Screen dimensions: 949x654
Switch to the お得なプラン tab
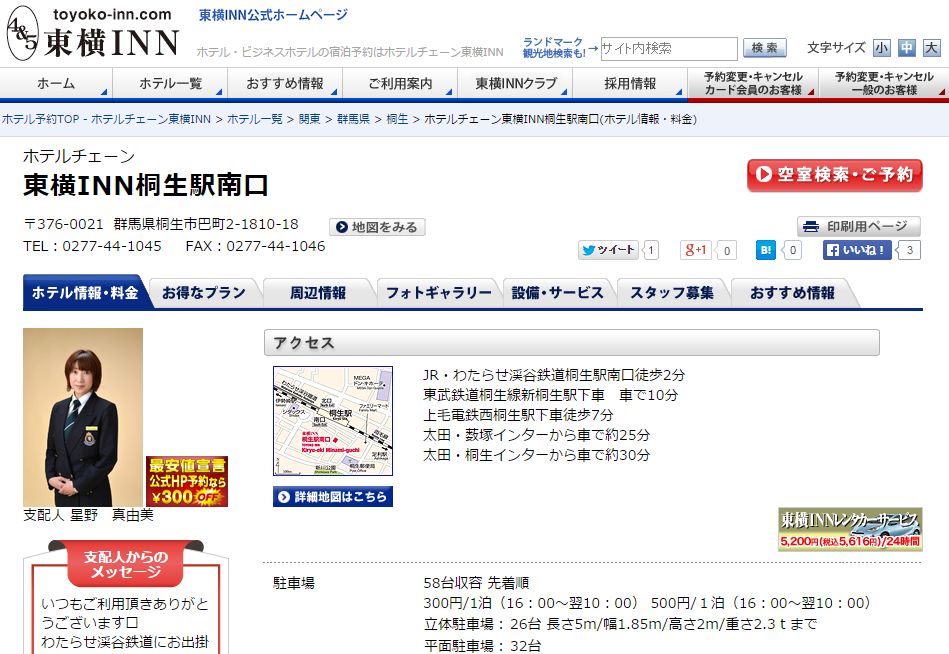204,293
